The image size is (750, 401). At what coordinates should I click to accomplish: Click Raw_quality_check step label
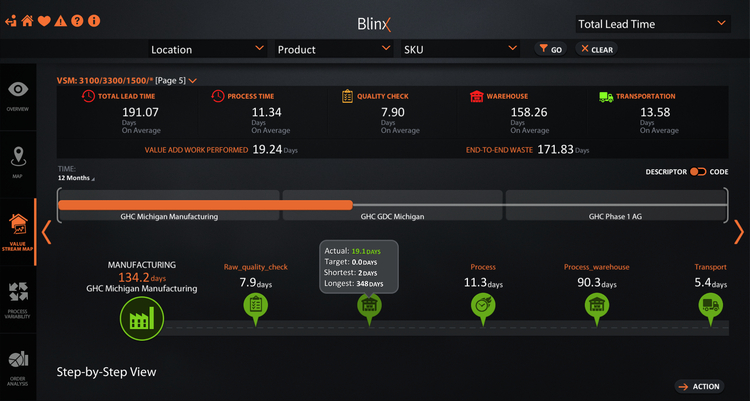tap(255, 267)
